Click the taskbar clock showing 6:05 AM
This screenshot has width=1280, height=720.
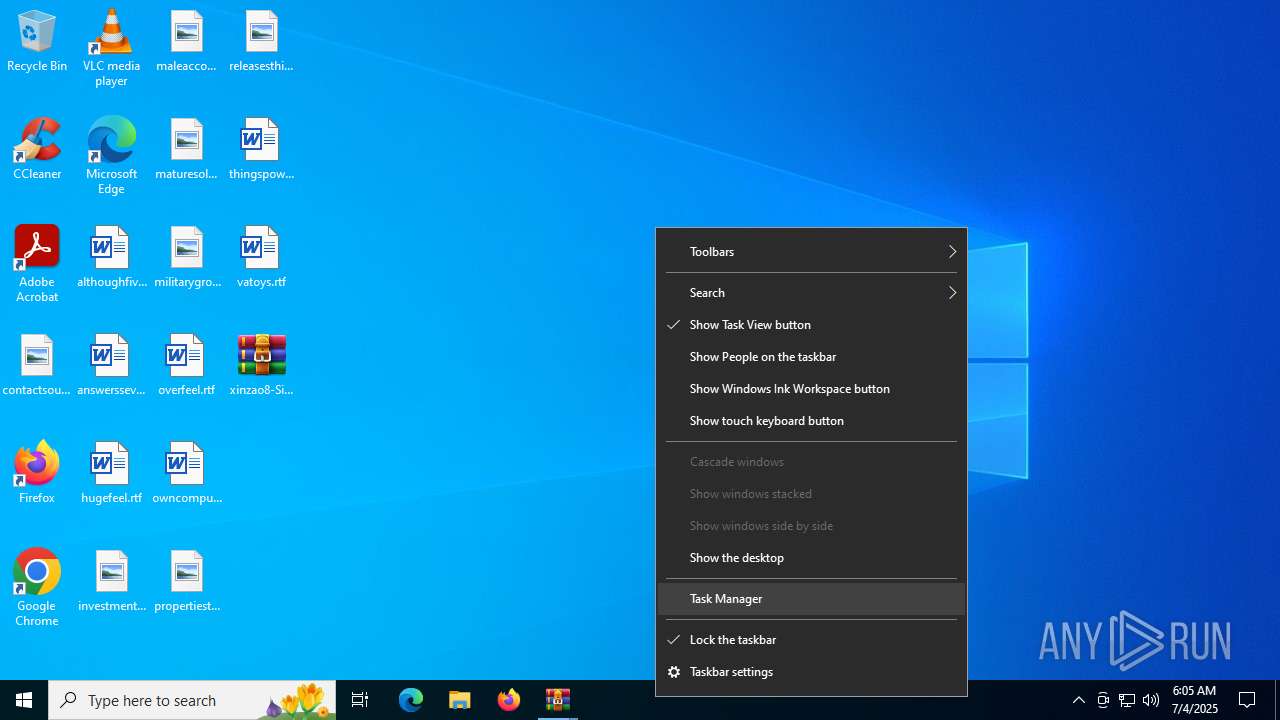click(1195, 700)
